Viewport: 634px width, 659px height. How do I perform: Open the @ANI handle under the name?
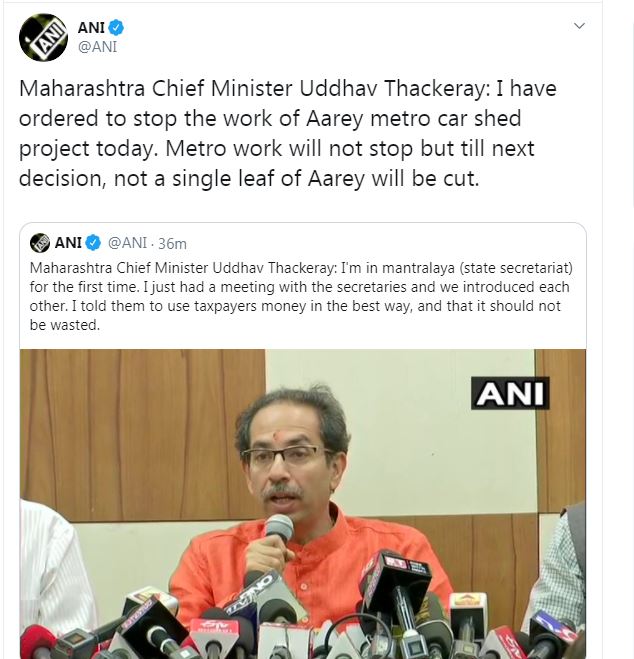pos(97,47)
